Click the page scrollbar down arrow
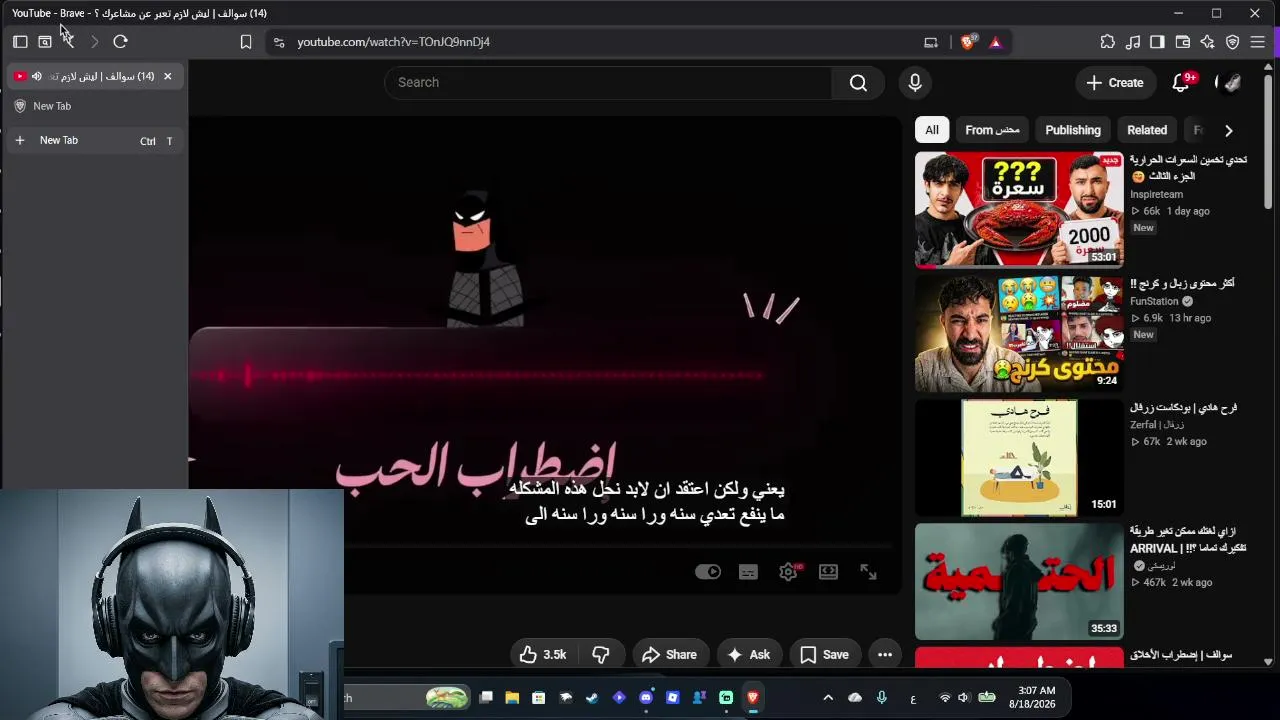Screen dimensions: 1280x720 [1268, 662]
